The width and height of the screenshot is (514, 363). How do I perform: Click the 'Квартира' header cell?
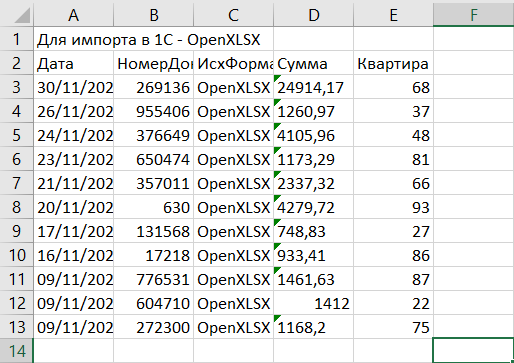[393, 63]
